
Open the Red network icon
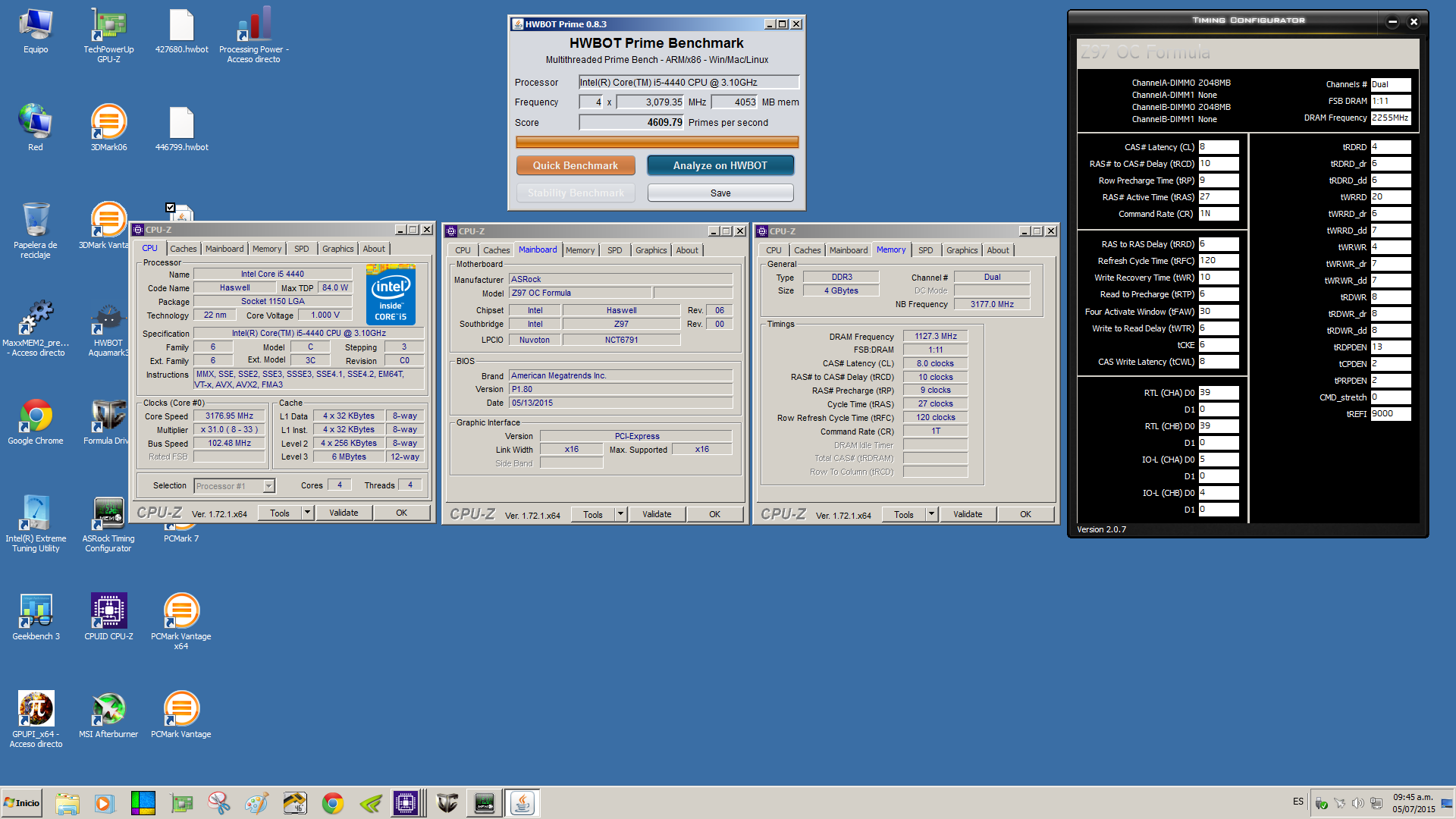click(x=36, y=129)
